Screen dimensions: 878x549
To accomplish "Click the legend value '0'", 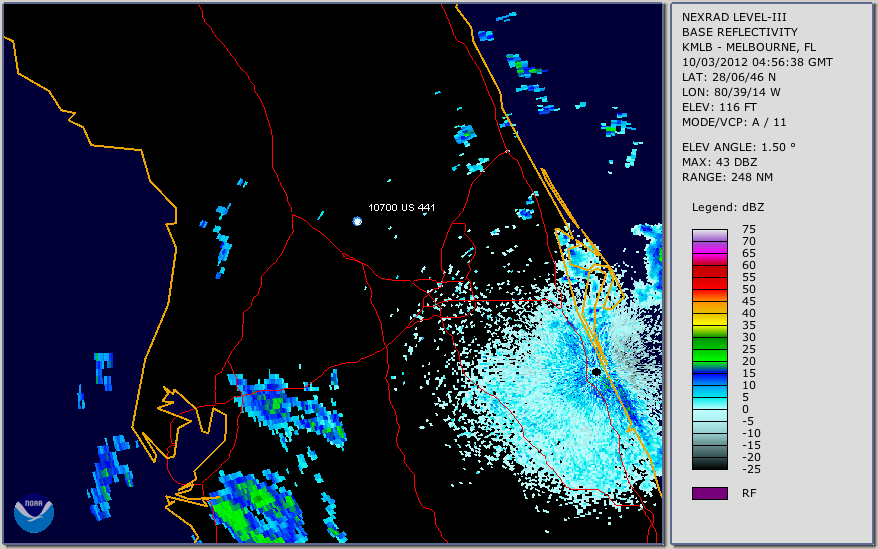I will 745,410.
